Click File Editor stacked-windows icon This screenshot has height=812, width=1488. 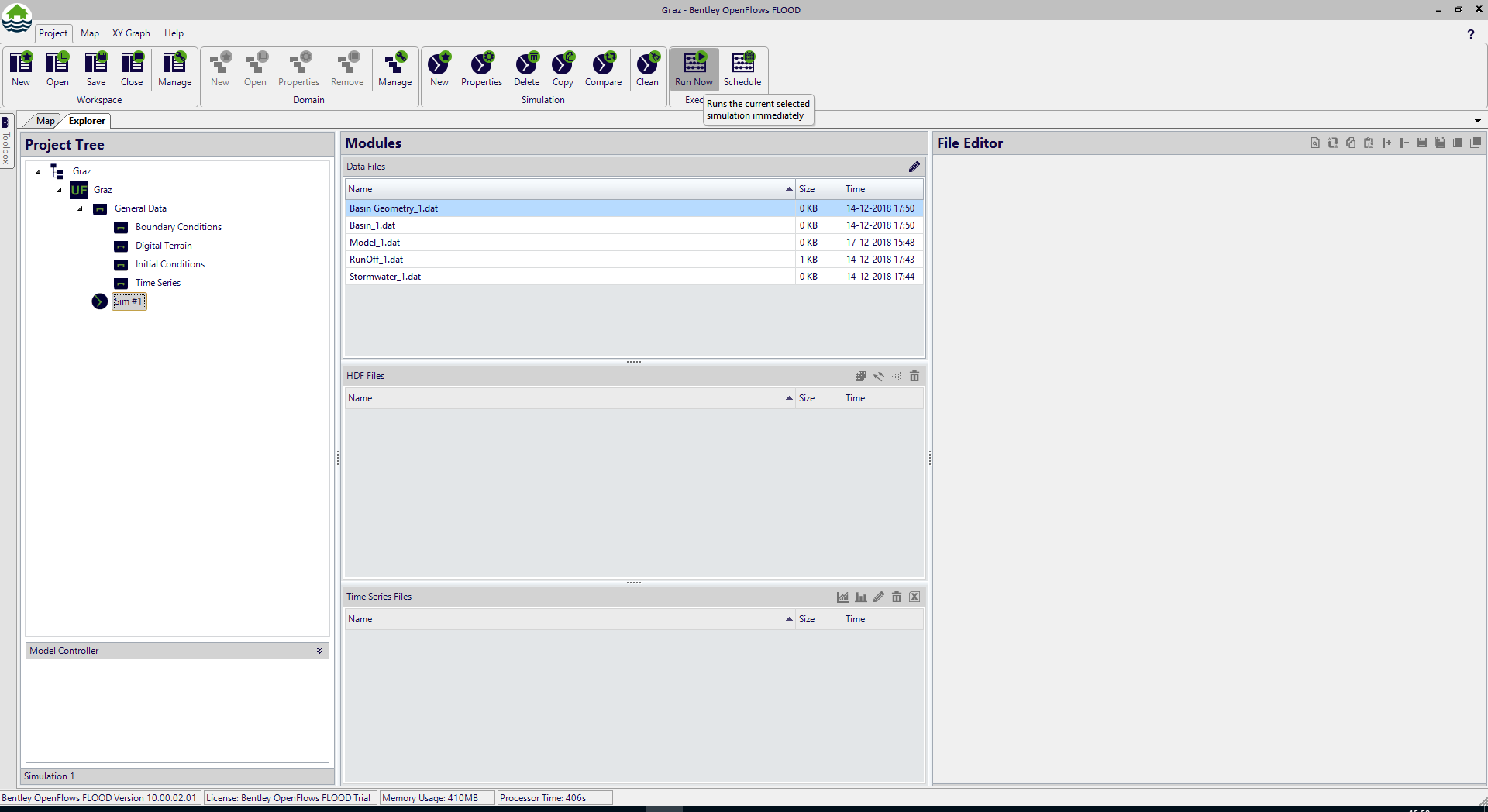click(x=1476, y=143)
